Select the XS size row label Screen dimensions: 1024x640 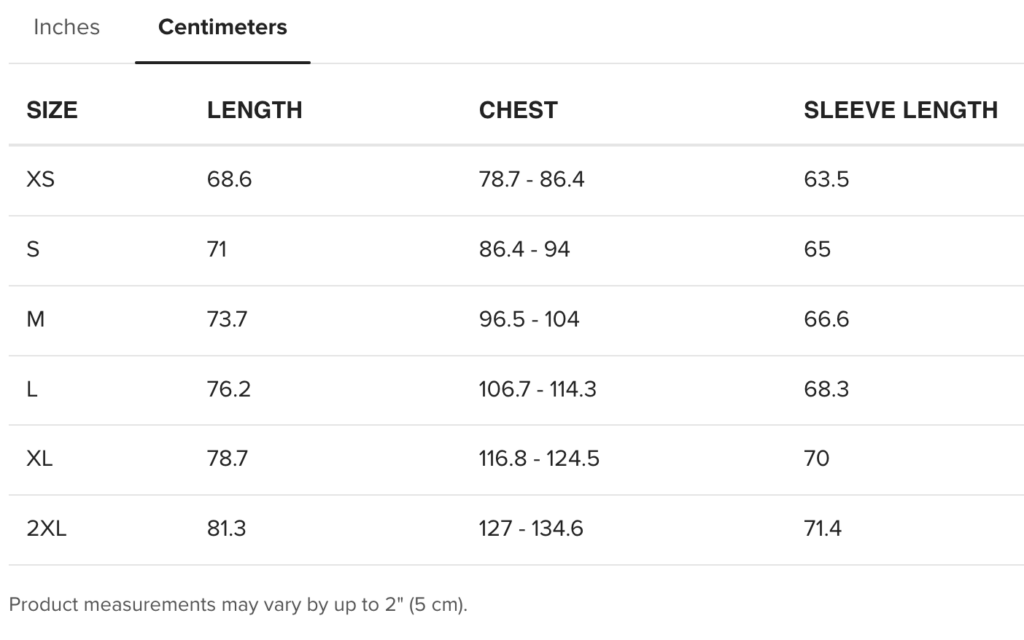pos(40,180)
